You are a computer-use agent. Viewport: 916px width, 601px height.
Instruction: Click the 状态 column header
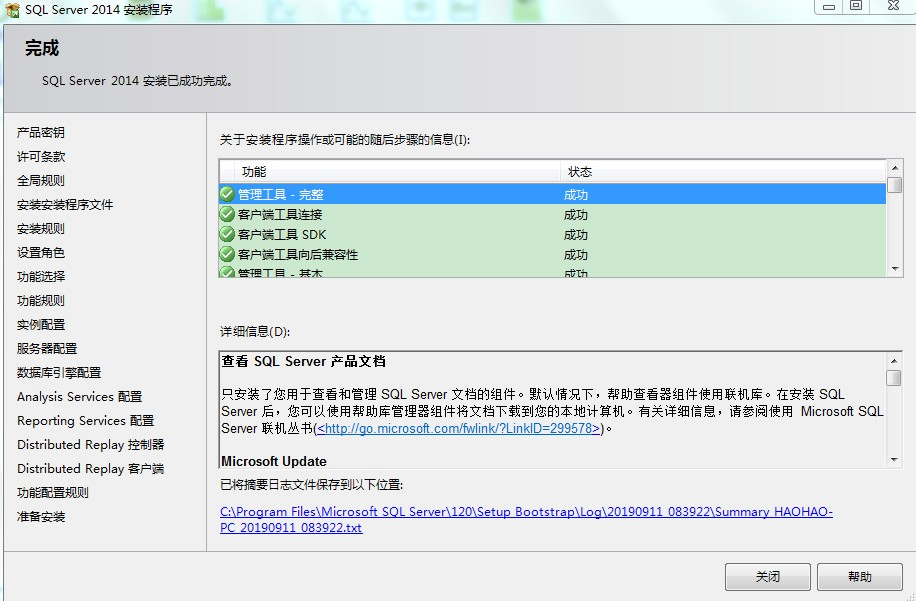(x=723, y=172)
